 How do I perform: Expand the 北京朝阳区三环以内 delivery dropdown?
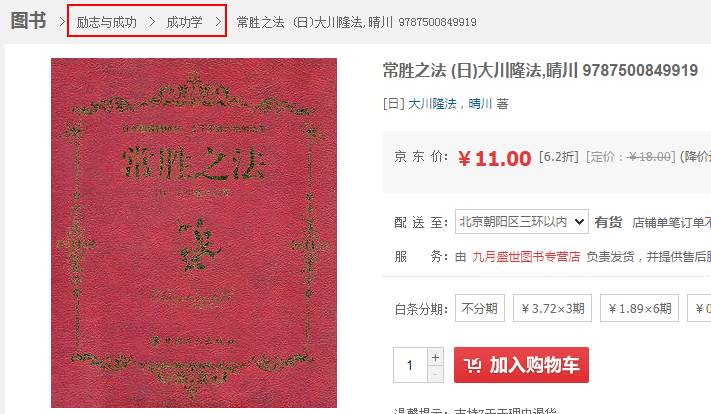522,221
